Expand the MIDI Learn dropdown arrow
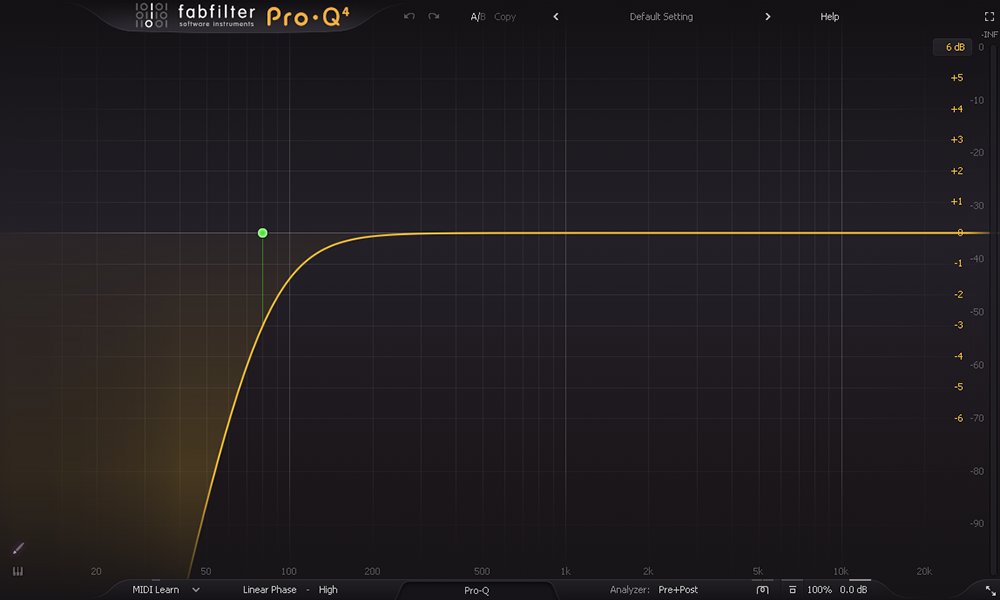Viewport: 1000px width, 600px height. [196, 590]
